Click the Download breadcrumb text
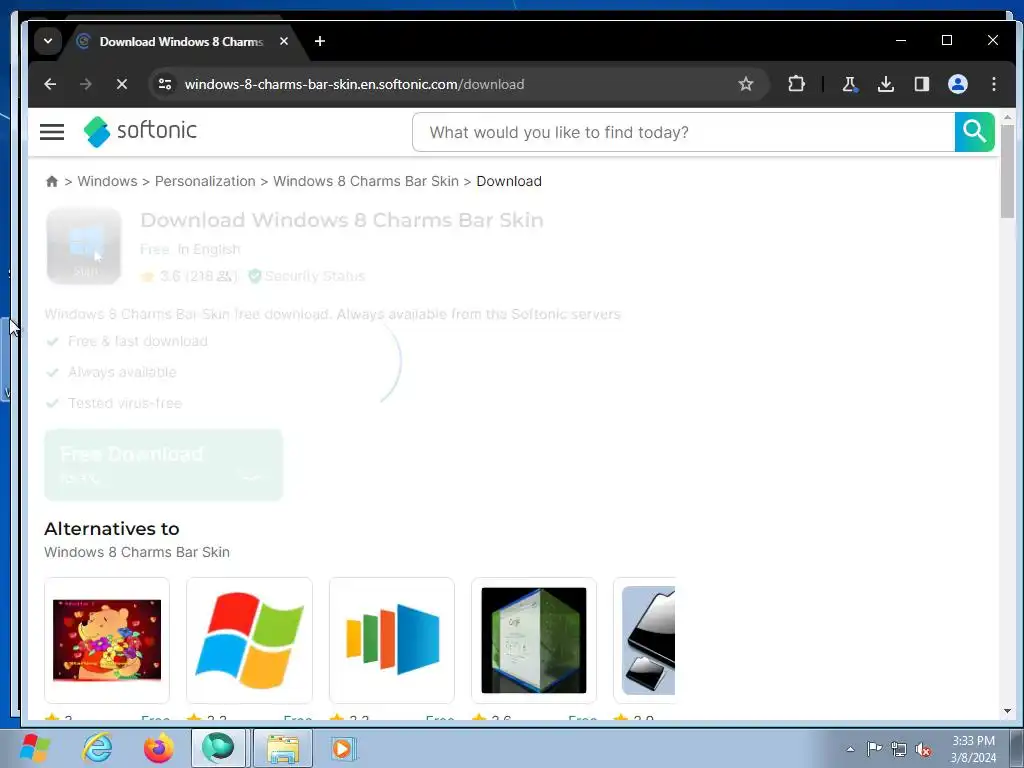The width and height of the screenshot is (1024, 768). 509,182
